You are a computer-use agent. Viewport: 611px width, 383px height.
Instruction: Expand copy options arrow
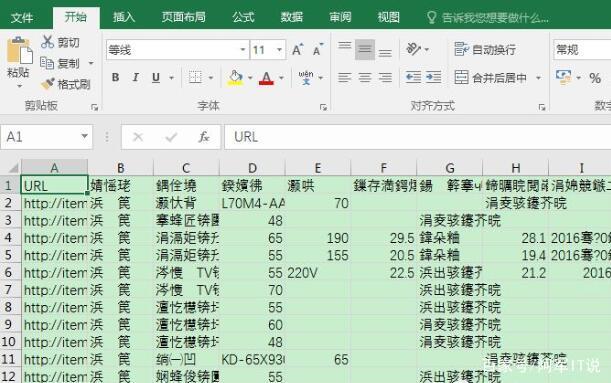click(91, 63)
